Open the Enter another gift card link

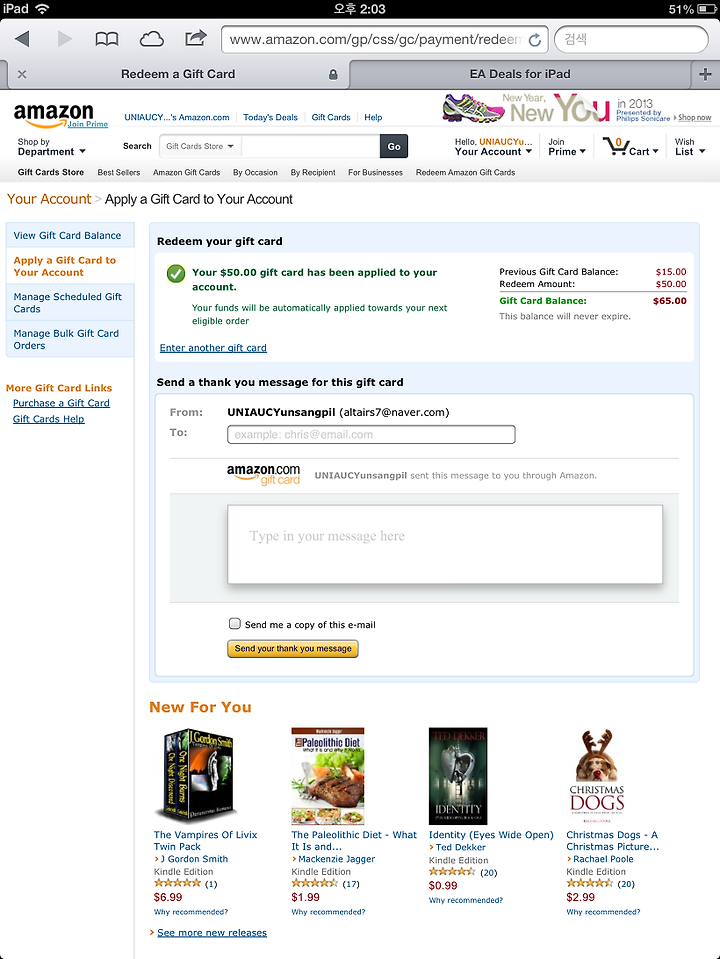click(213, 348)
